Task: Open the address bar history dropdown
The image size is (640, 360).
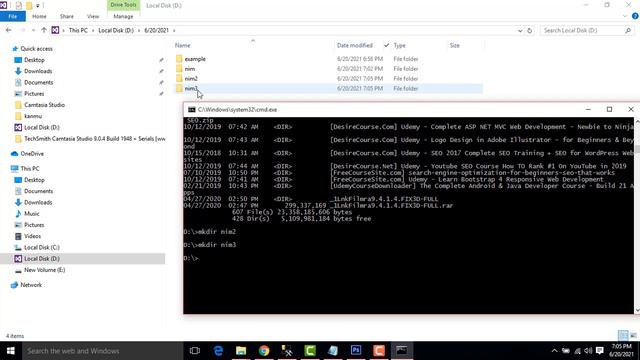Action: (x=520, y=31)
